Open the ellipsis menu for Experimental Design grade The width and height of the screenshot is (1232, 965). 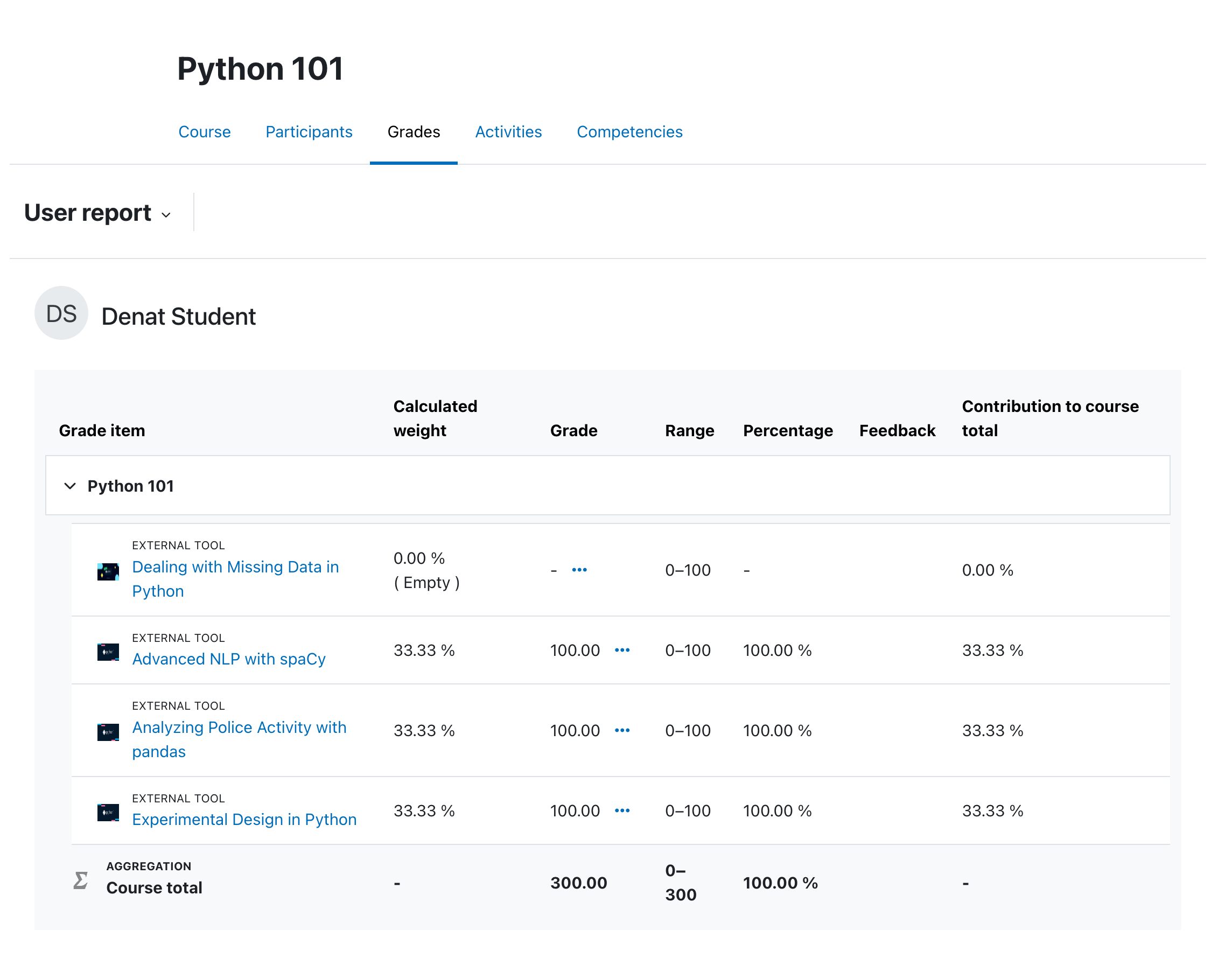coord(622,810)
